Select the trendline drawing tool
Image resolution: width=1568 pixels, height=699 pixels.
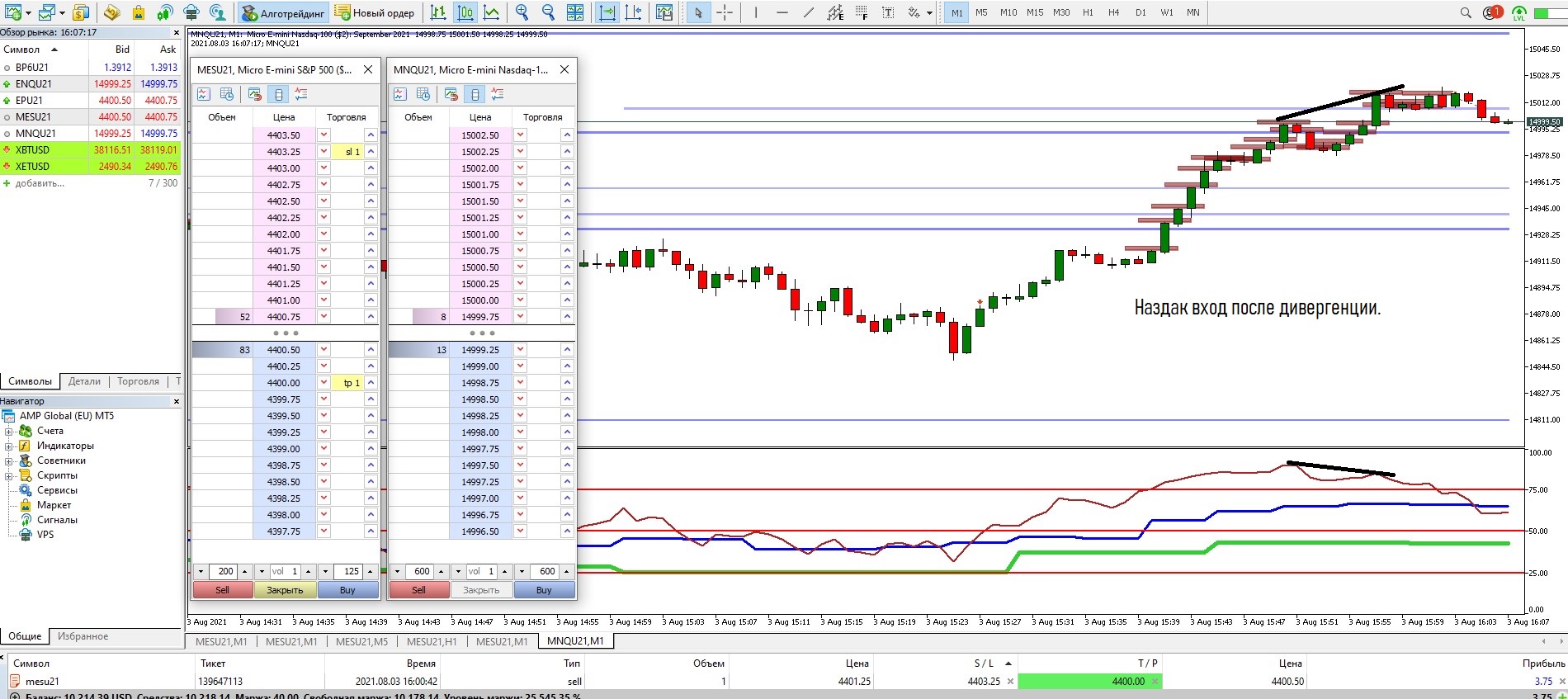pyautogui.click(x=809, y=12)
